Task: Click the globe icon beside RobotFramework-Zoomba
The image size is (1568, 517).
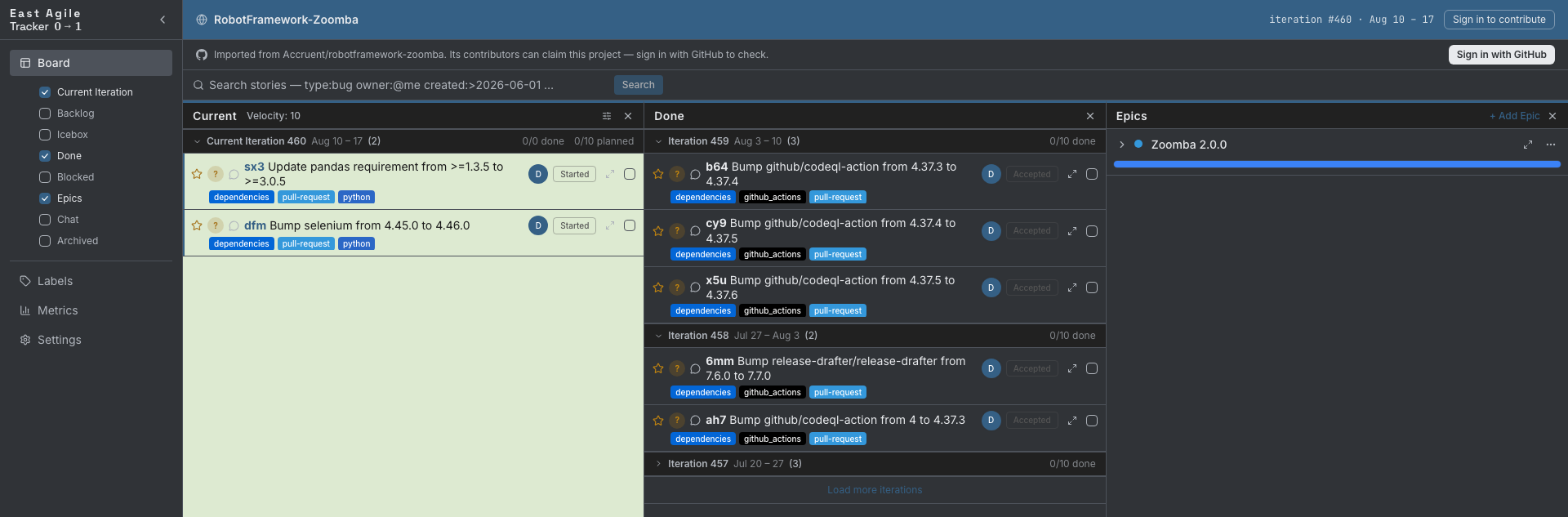Action: click(202, 20)
